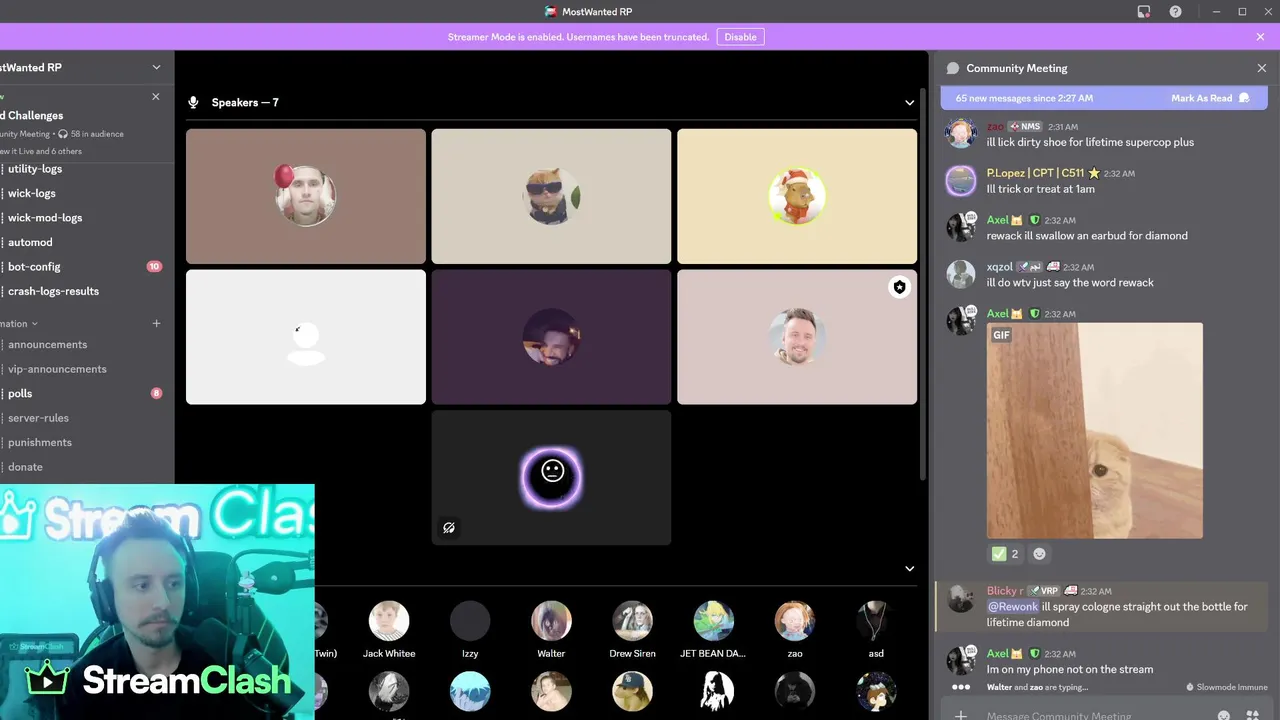Open the apps launcher icon in message box
This screenshot has width=1280, height=720.
pyautogui.click(x=1252, y=715)
